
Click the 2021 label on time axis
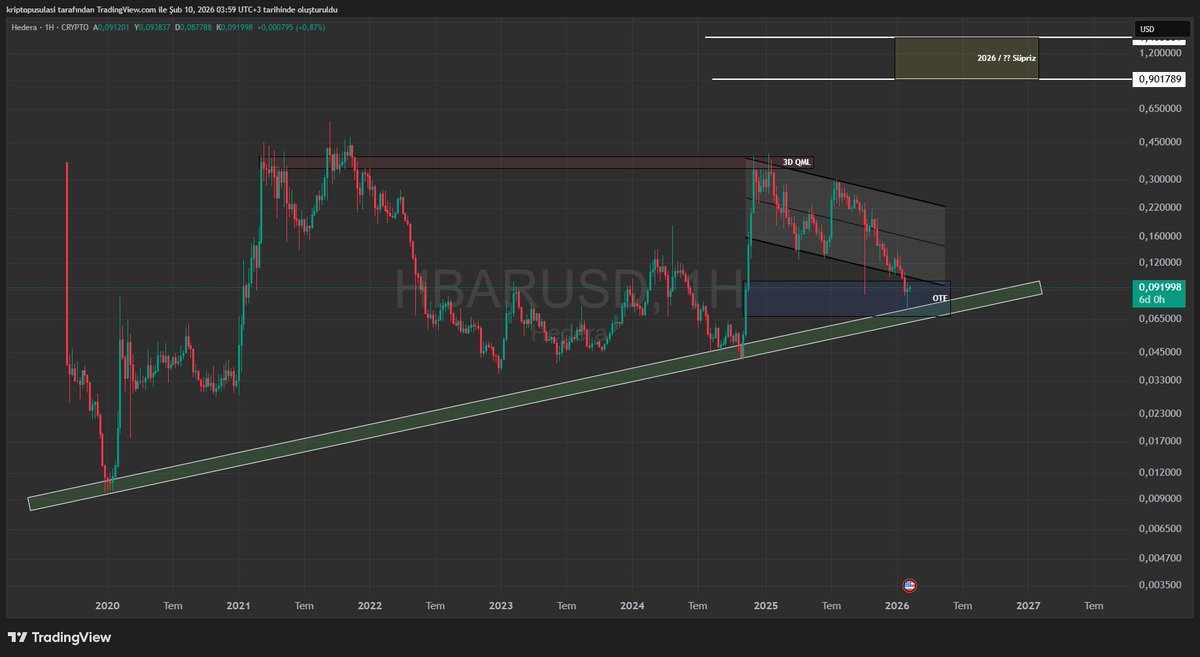(238, 605)
